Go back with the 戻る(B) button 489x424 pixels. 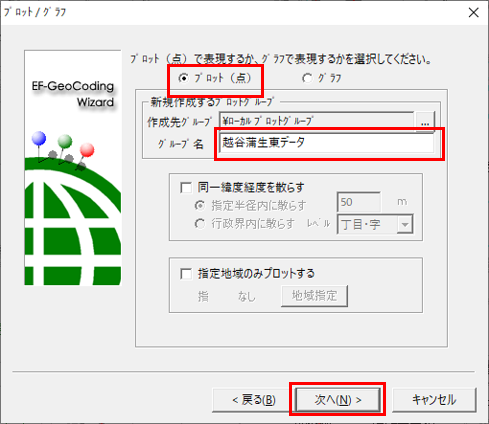click(254, 400)
